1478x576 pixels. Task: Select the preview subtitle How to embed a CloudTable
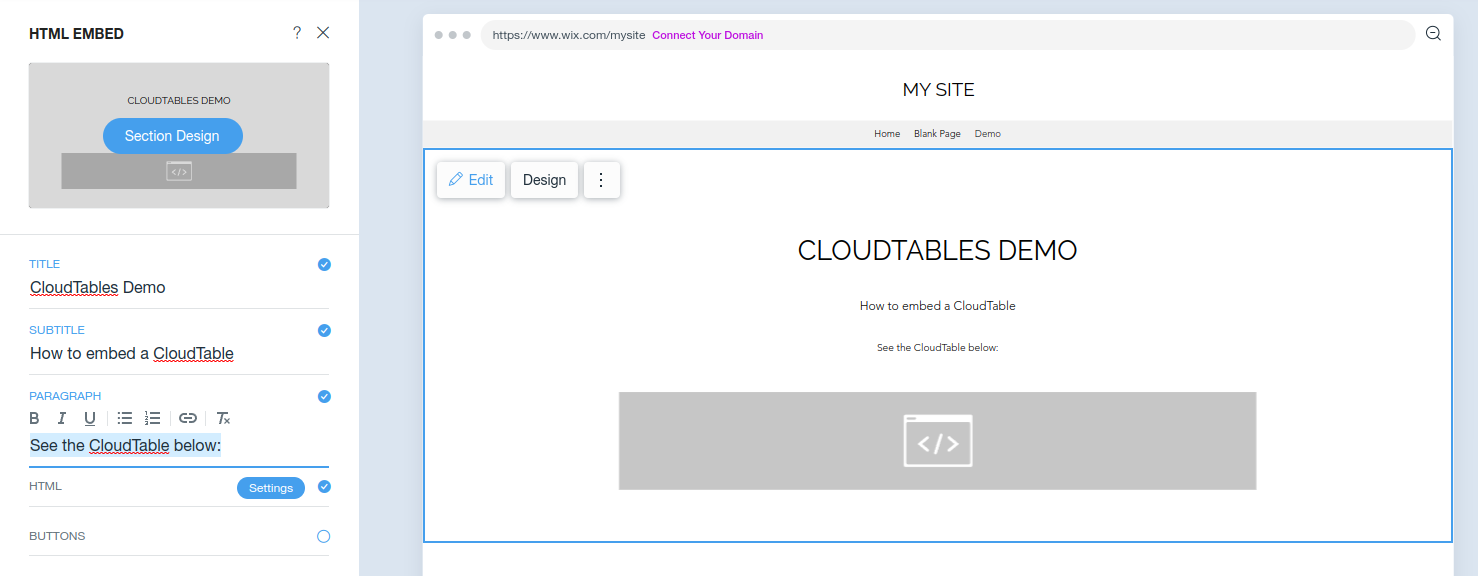pos(938,306)
